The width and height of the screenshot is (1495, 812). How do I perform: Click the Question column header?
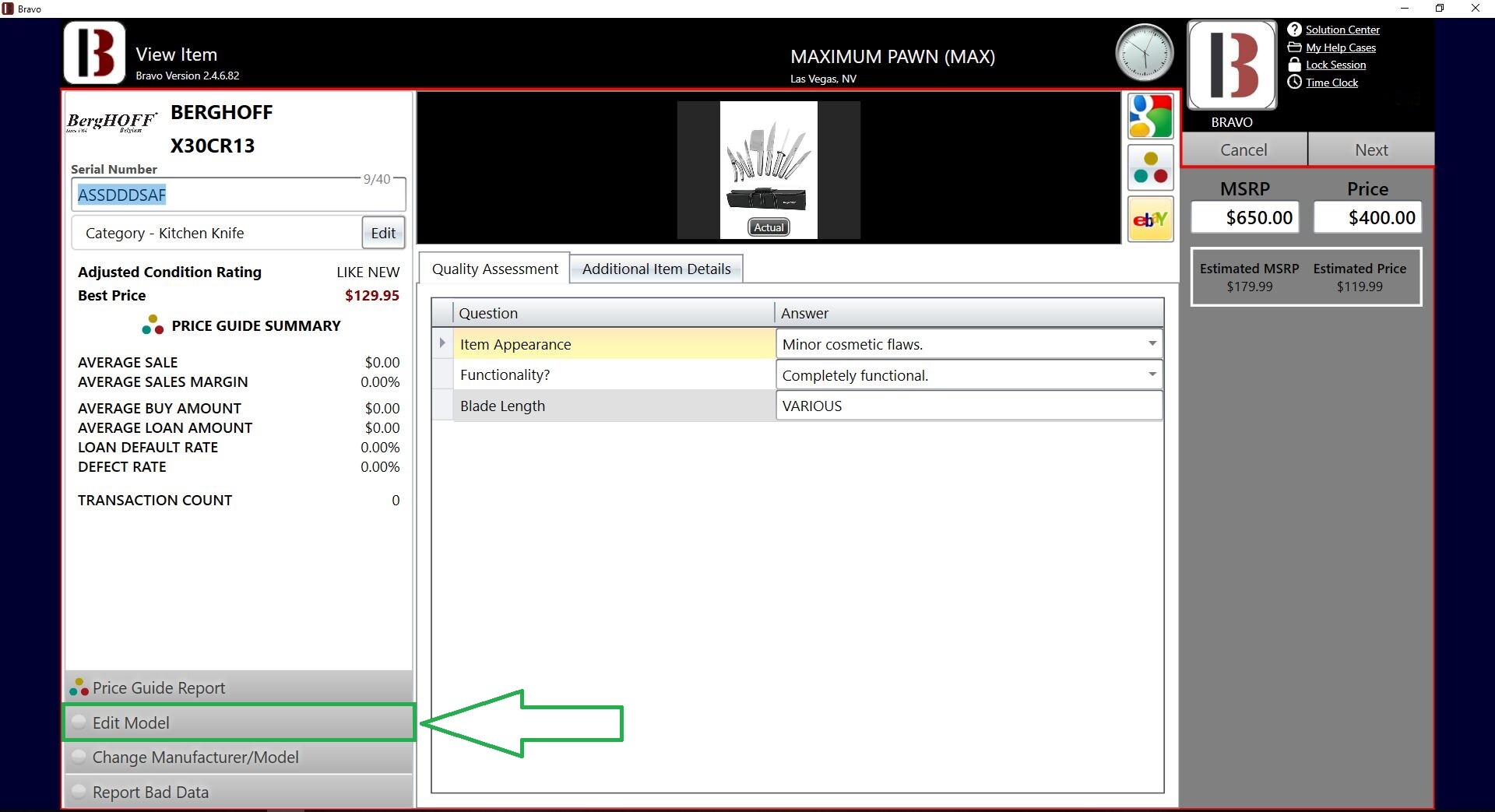coord(614,313)
